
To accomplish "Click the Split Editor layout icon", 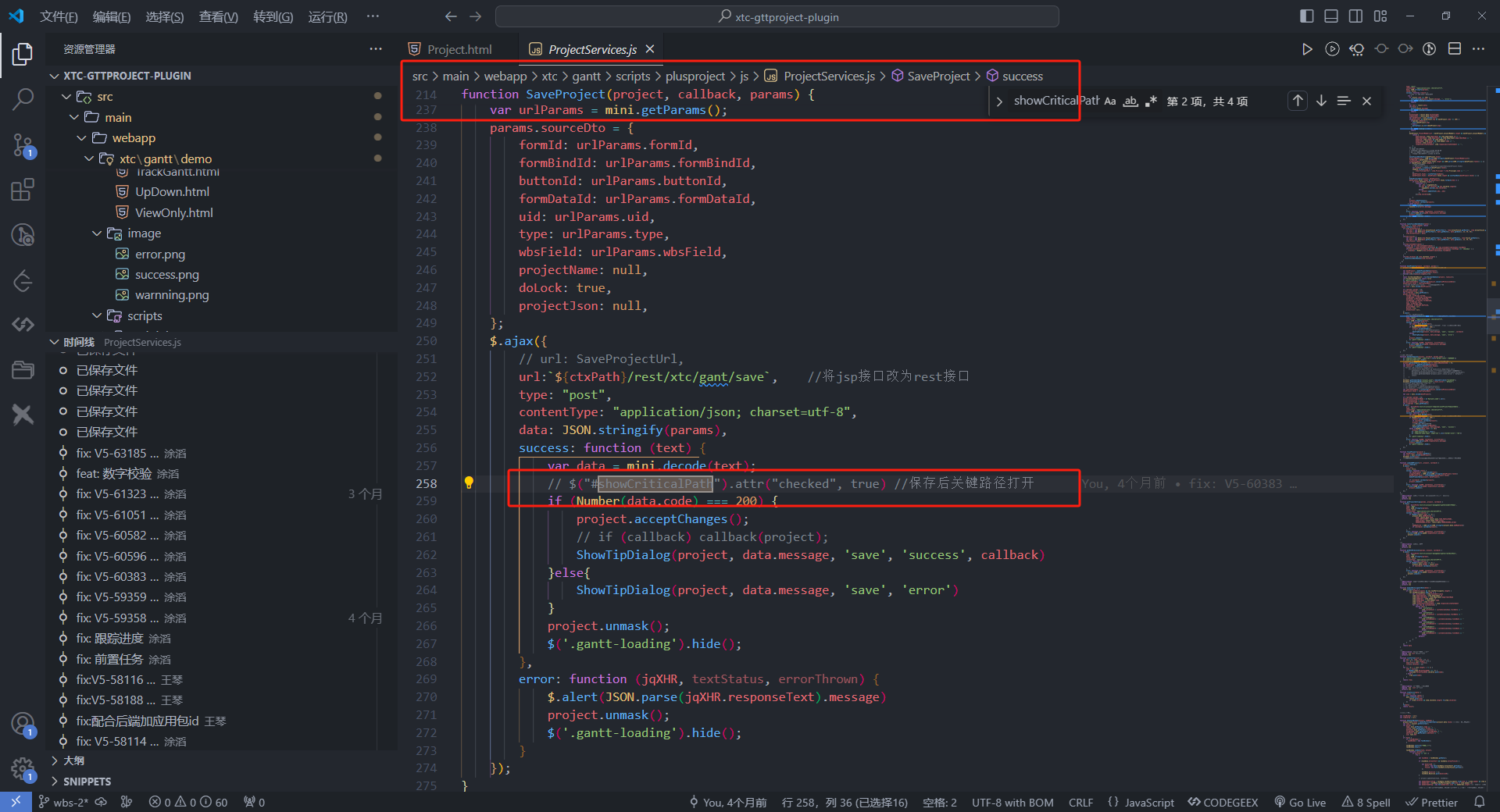I will pyautogui.click(x=1454, y=49).
